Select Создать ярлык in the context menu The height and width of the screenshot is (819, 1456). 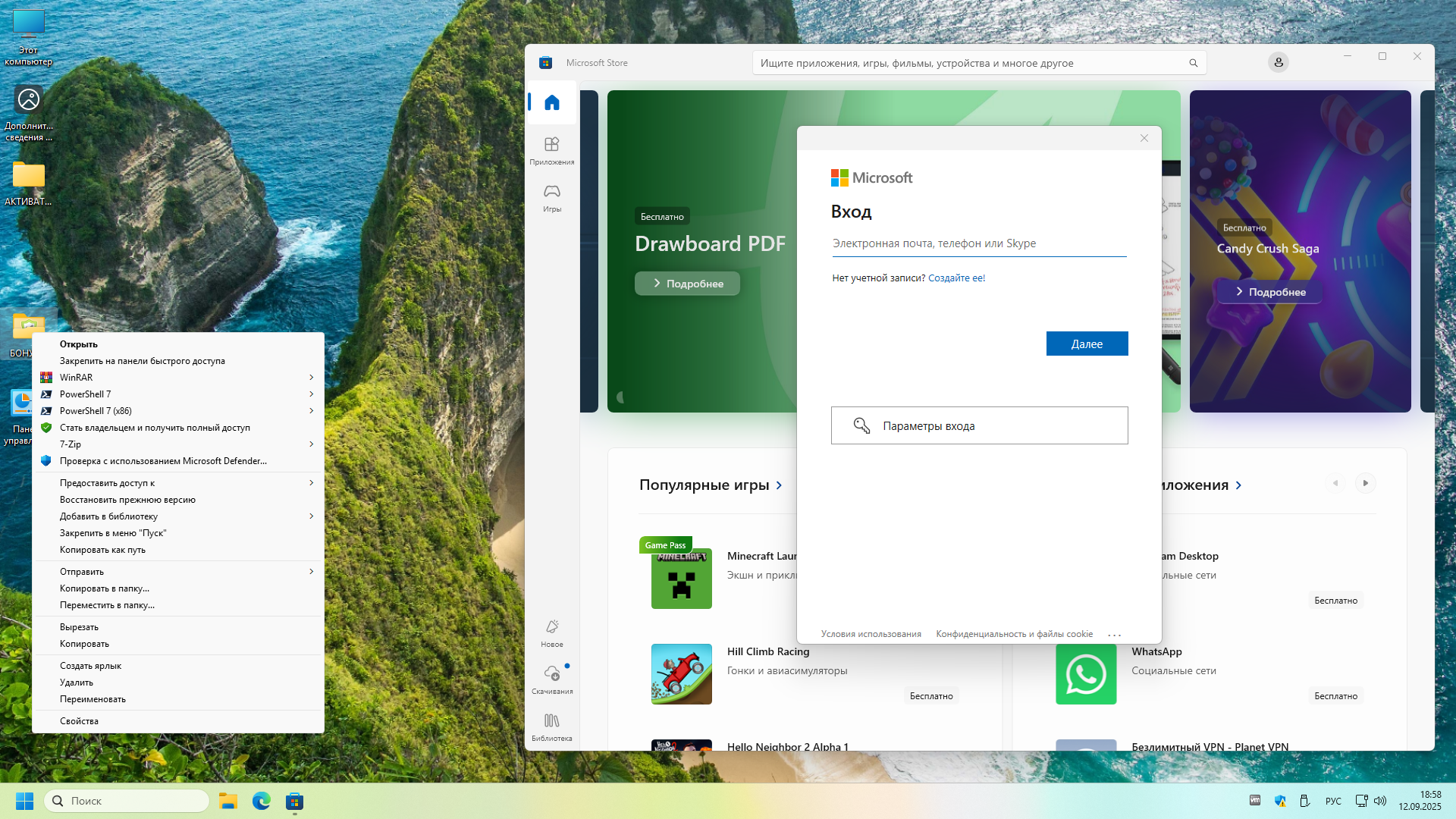tap(178, 666)
